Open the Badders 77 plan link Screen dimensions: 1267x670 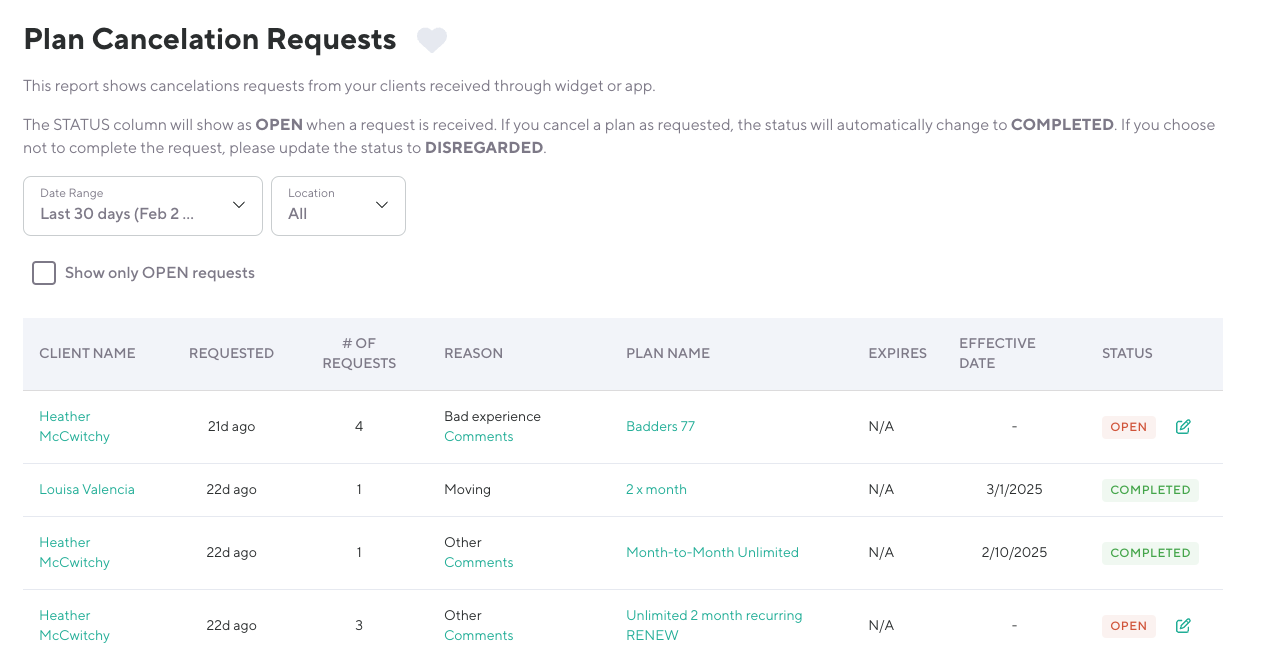pyautogui.click(x=660, y=427)
